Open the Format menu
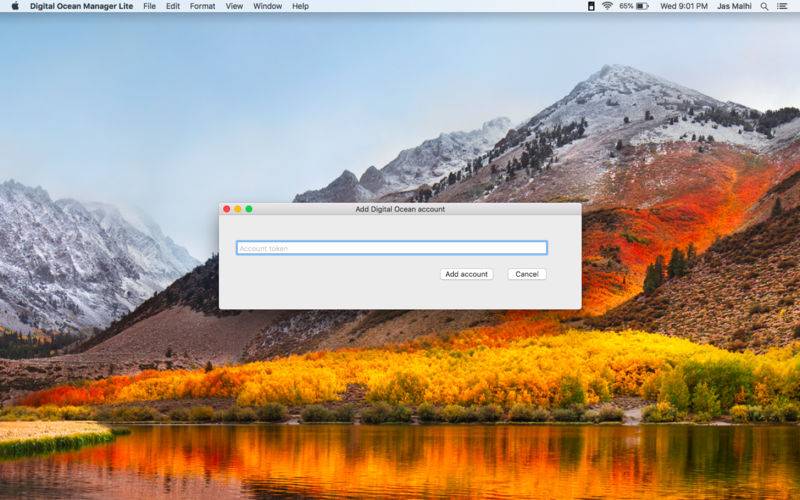 203,6
